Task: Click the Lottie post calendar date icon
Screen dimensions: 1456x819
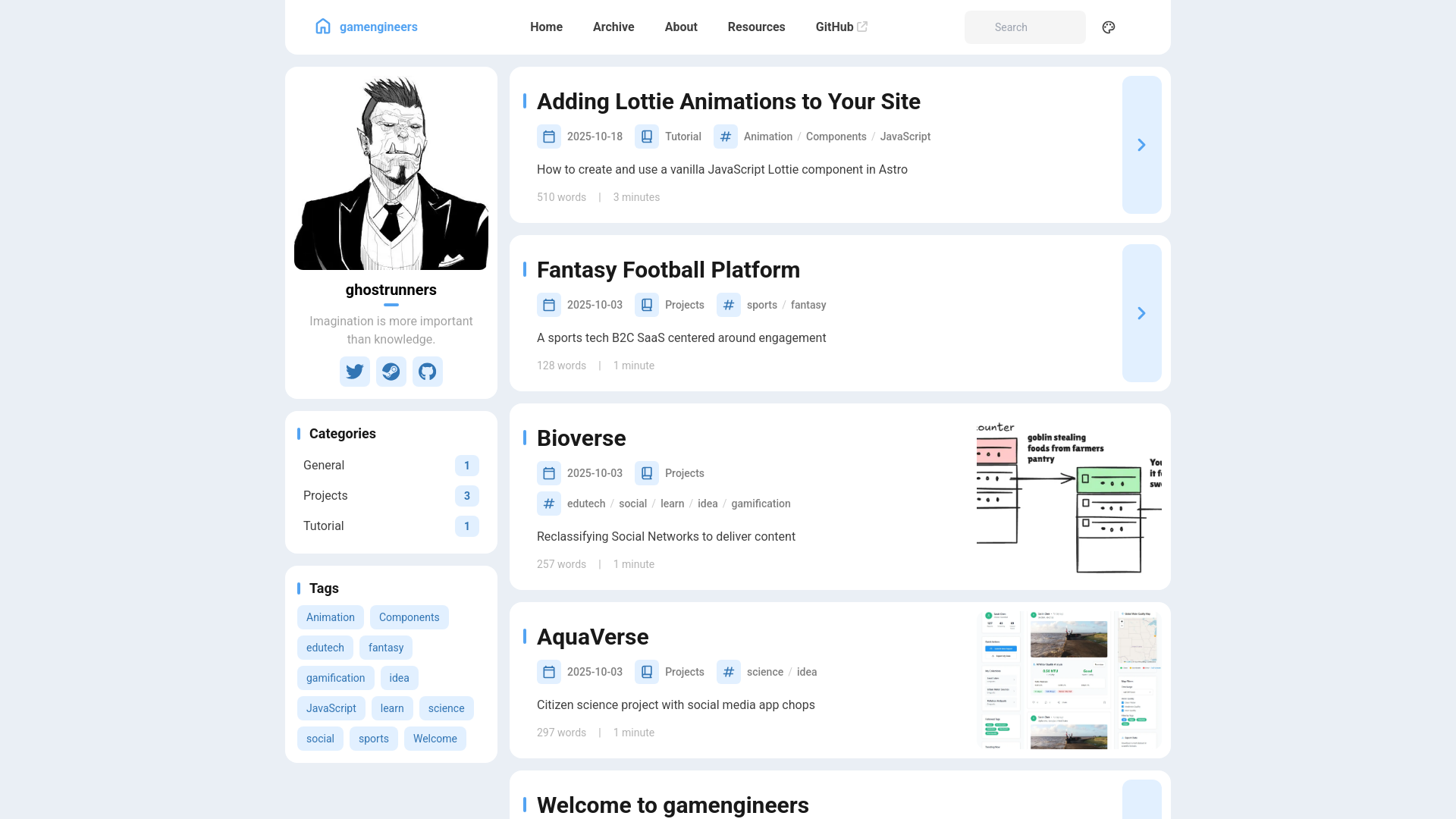Action: [549, 136]
